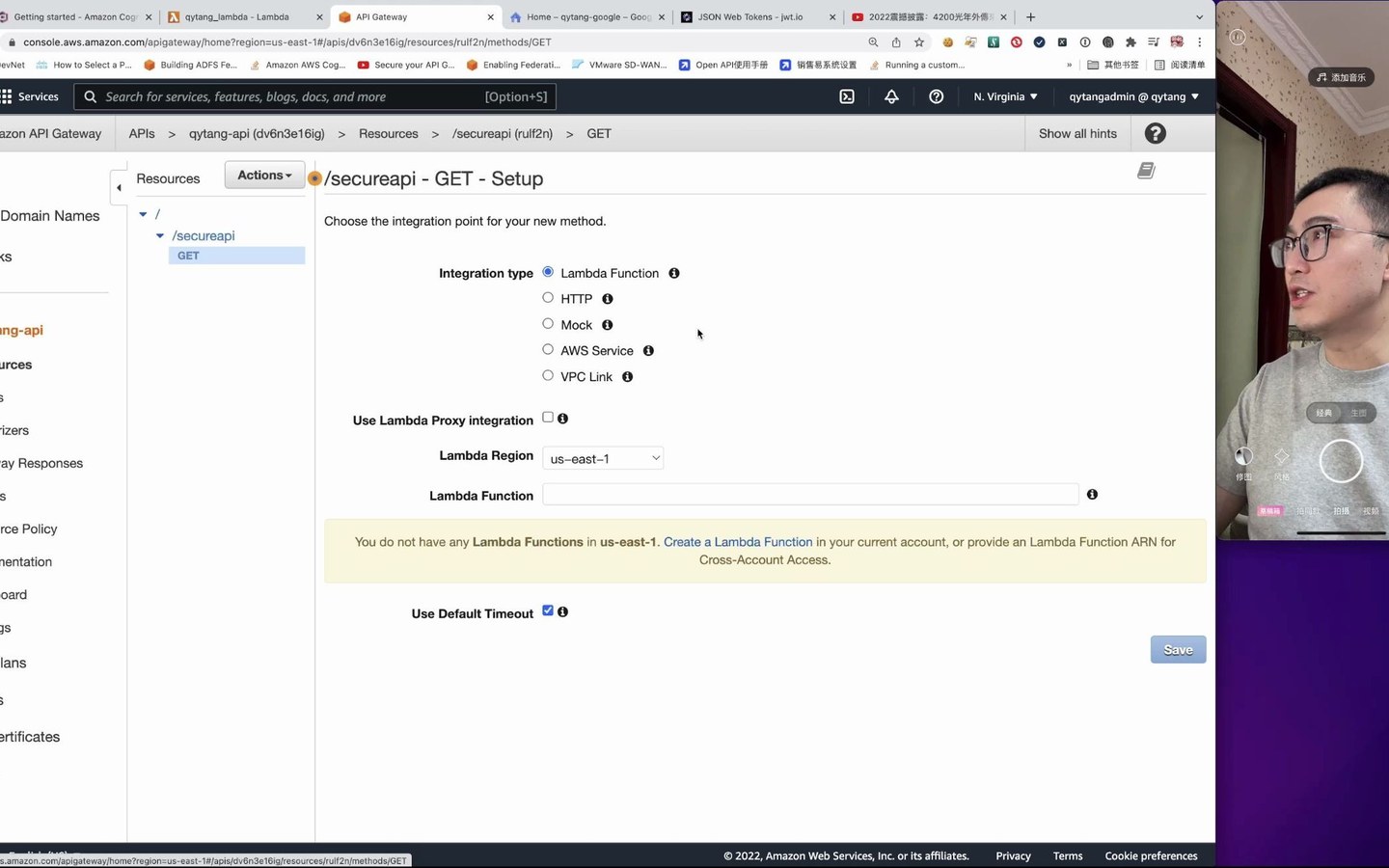This screenshot has height=868, width=1389.
Task: Click the info icon next to Lambda Function radio
Action: coord(674,273)
